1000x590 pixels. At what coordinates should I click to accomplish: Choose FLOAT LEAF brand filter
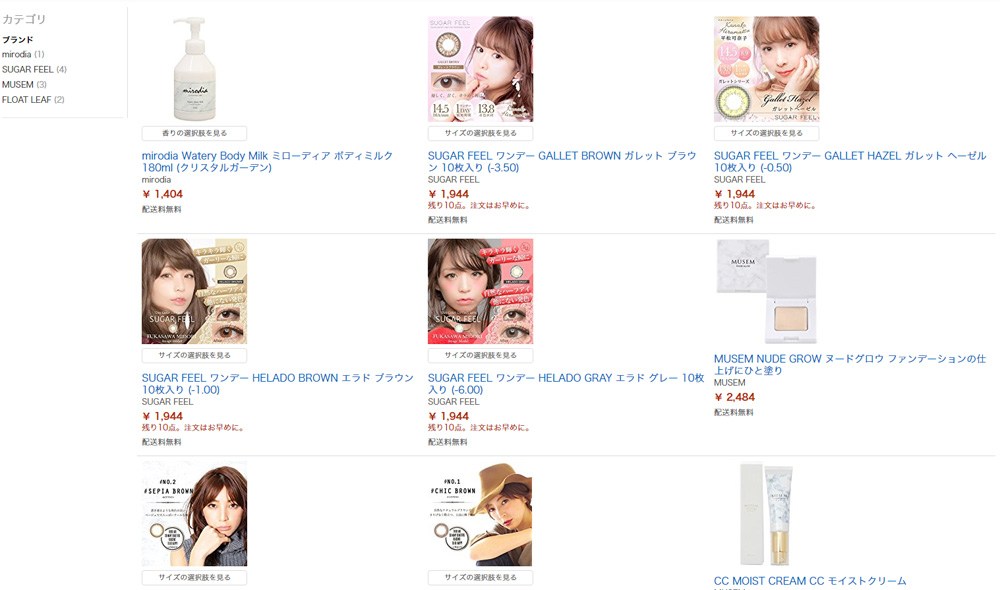(33, 100)
